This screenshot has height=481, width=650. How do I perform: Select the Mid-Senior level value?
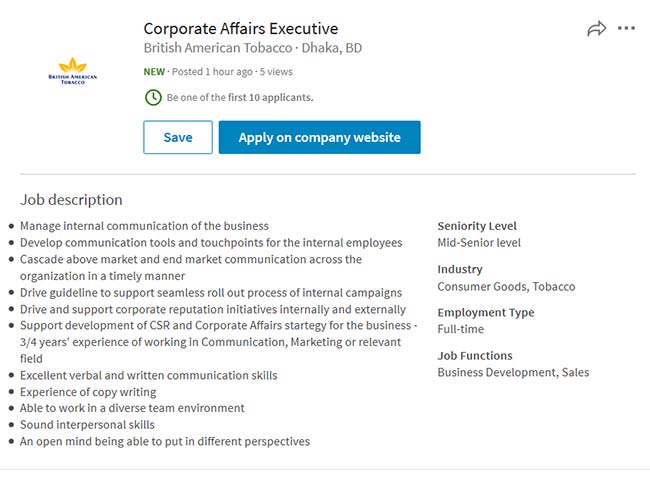click(479, 243)
